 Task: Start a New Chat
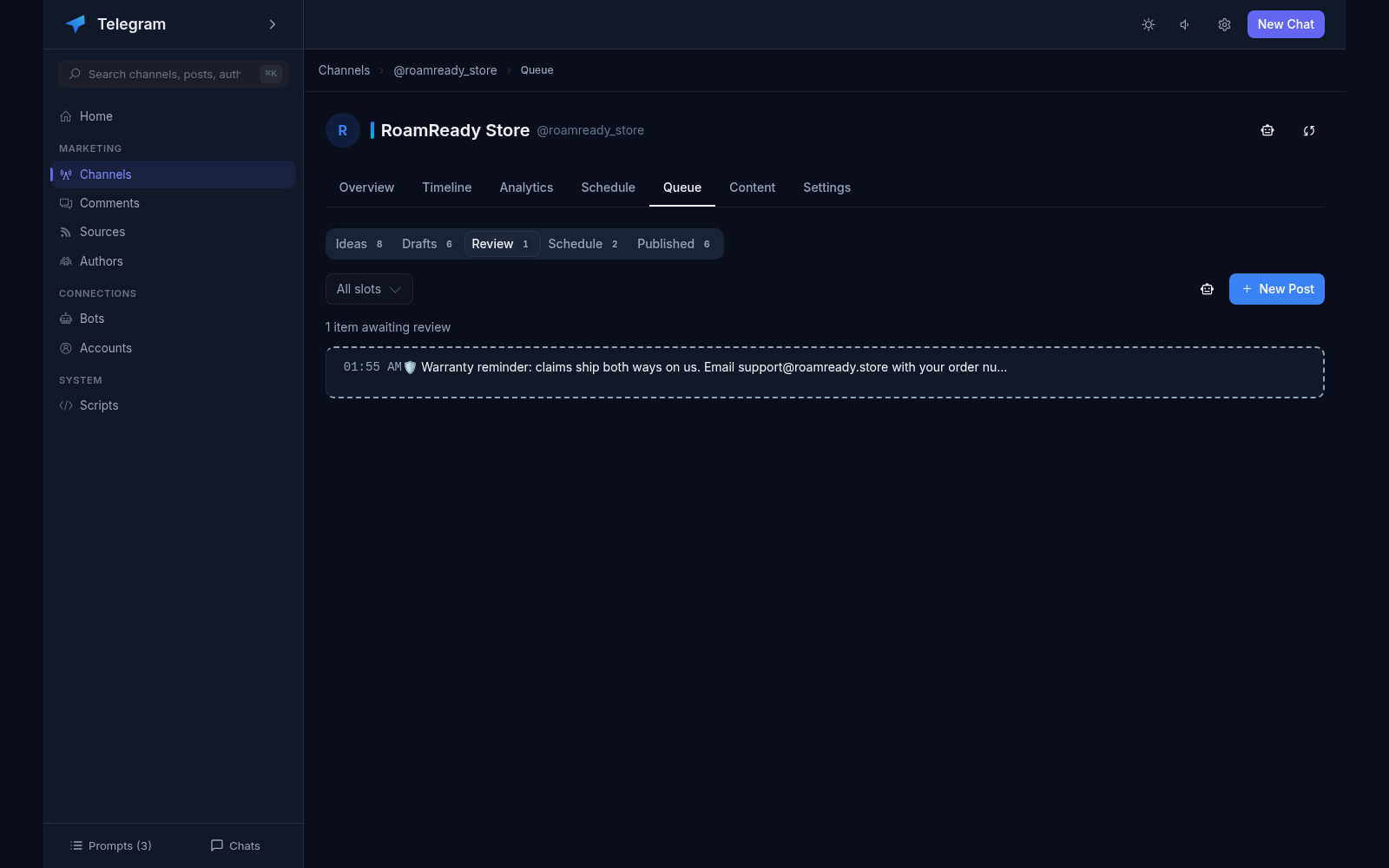point(1286,24)
